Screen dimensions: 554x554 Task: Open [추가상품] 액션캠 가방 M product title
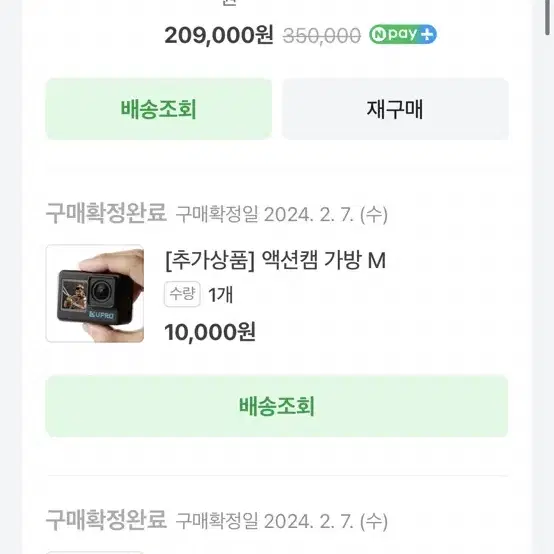276,260
